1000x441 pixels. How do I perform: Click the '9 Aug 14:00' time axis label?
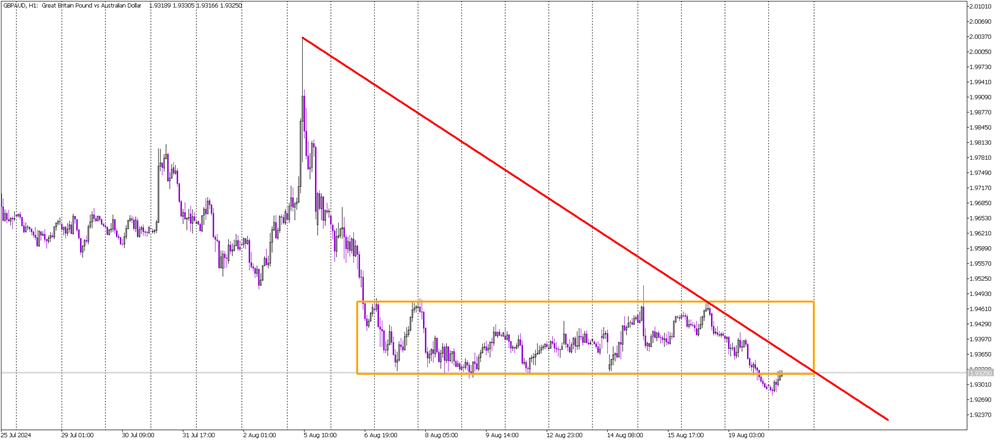coord(503,436)
